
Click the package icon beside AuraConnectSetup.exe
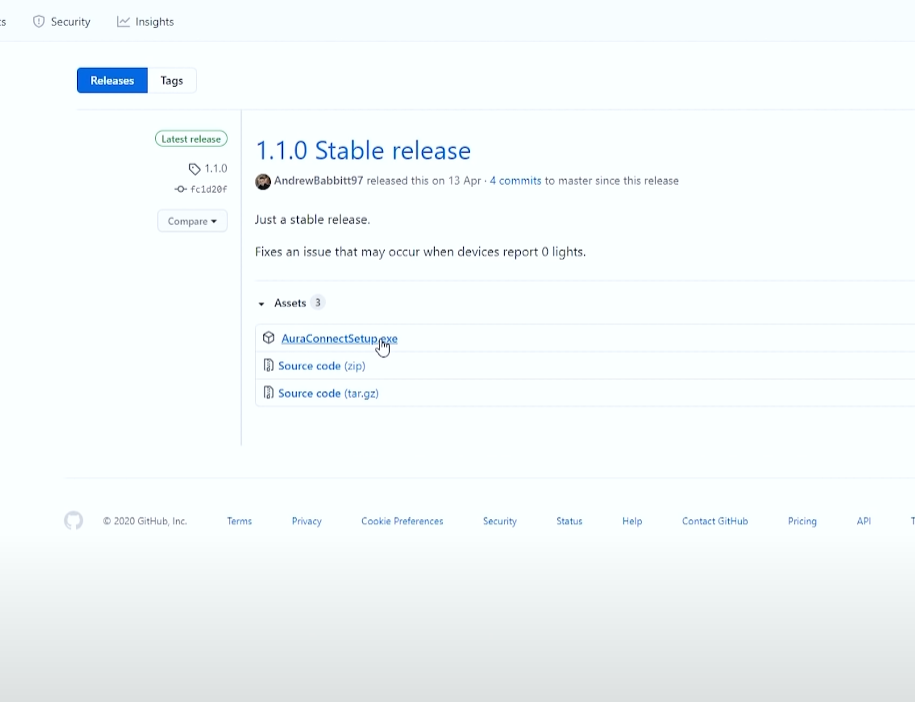(268, 338)
